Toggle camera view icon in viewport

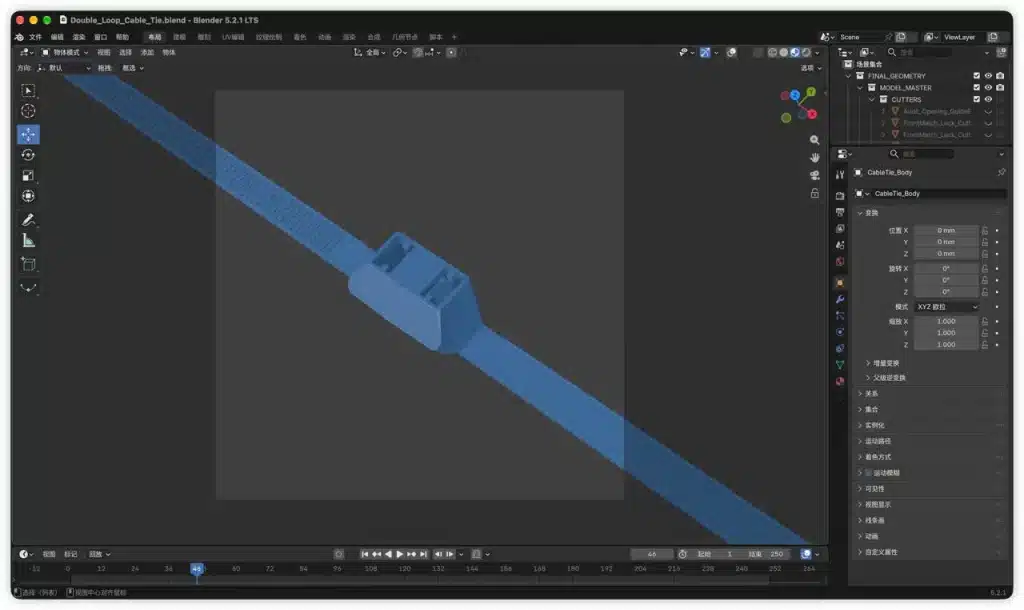(x=814, y=175)
